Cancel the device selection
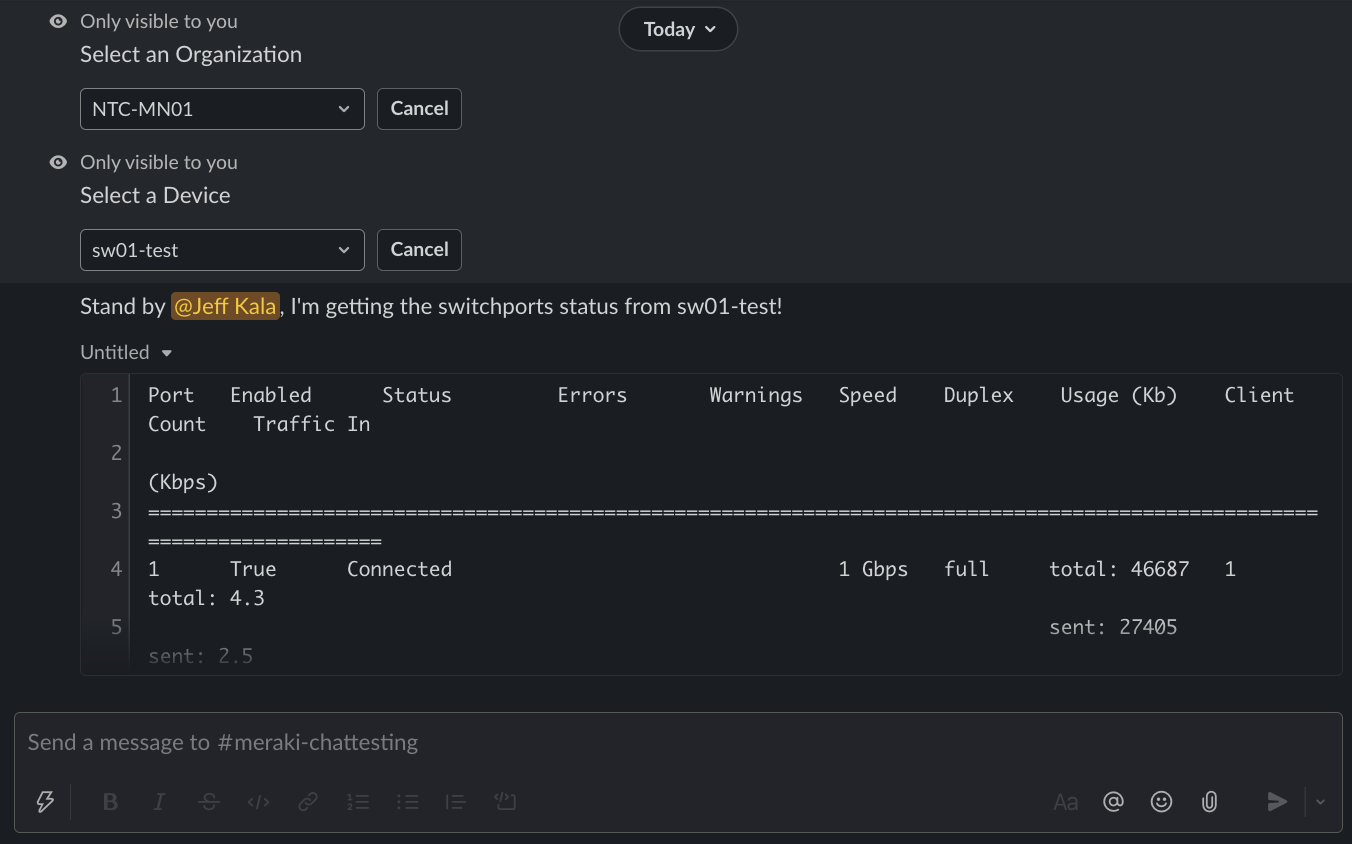Screen dimensions: 1352x844 pyautogui.click(x=419, y=250)
